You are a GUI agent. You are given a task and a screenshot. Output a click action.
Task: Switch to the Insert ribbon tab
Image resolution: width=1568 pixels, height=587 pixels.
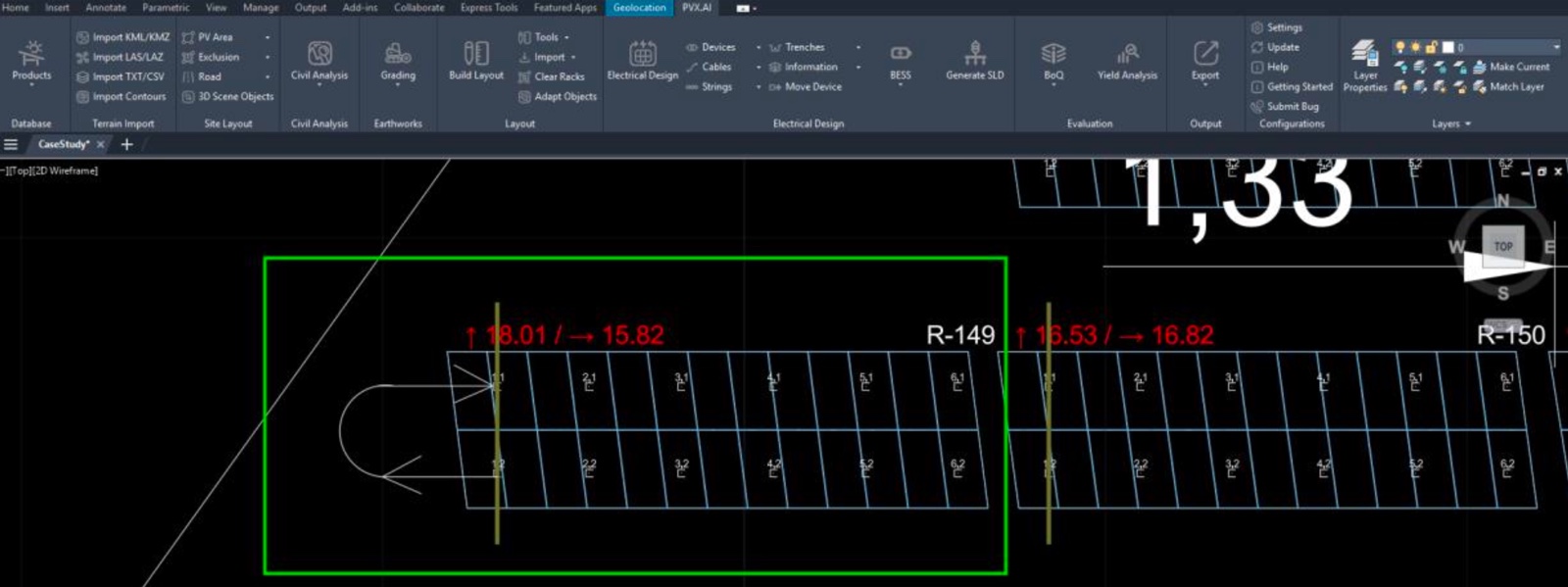point(57,7)
